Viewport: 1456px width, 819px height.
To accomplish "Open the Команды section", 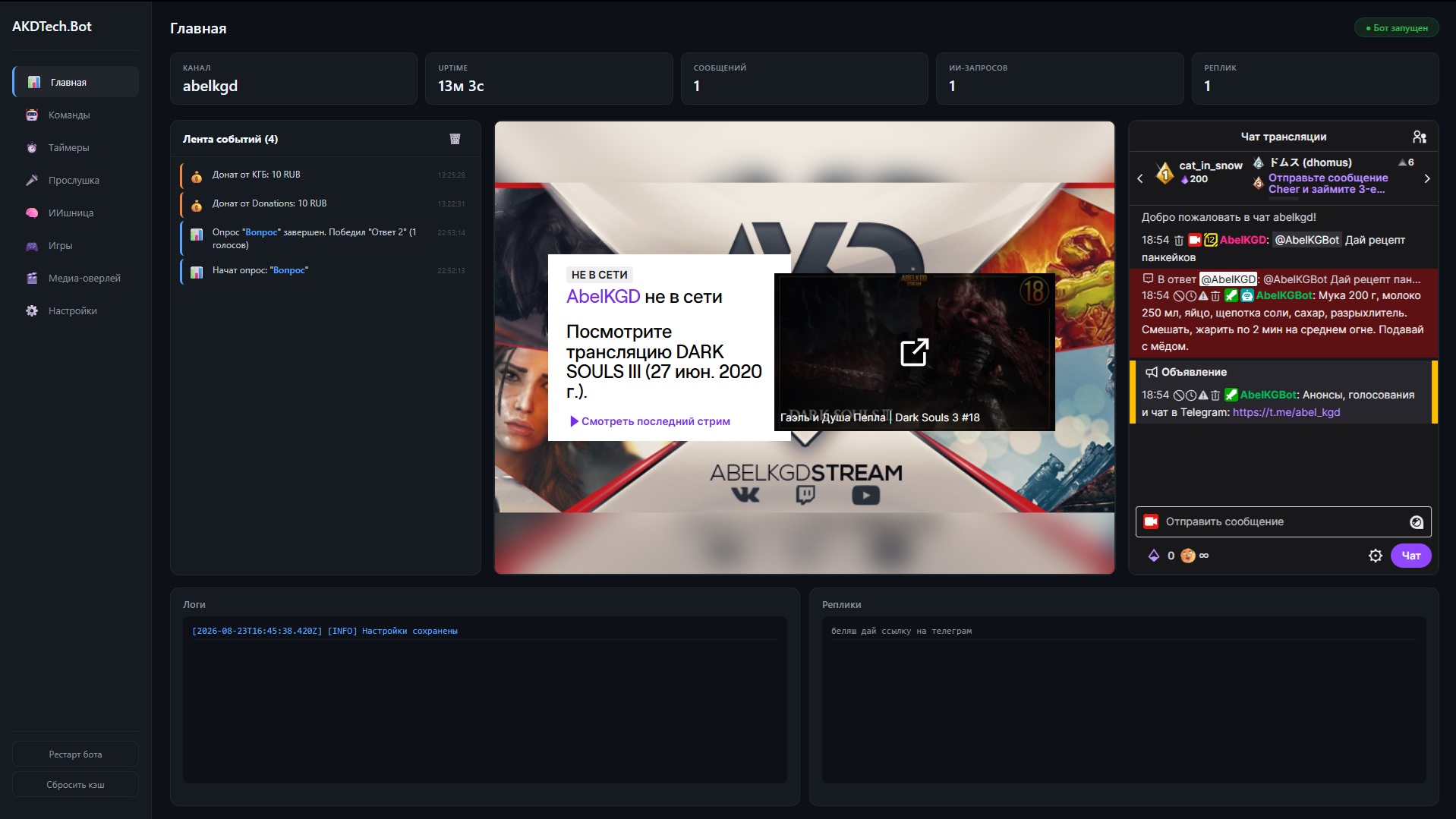I will 76,115.
